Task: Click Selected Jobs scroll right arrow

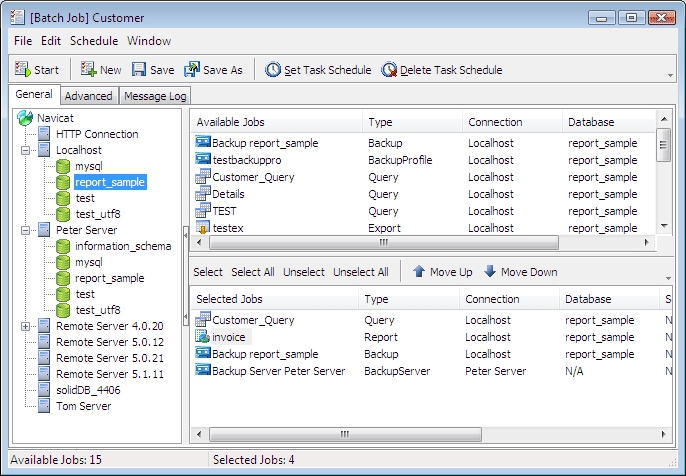Action: point(664,434)
